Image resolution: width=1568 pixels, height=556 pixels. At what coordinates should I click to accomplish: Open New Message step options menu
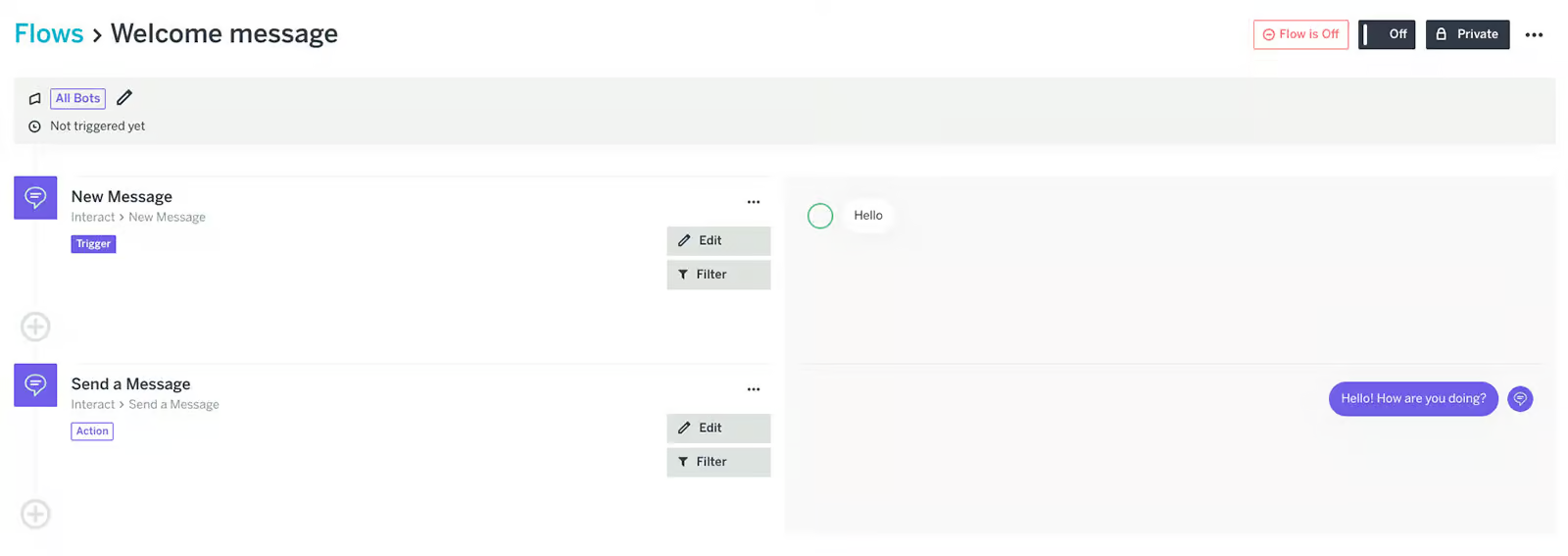click(754, 202)
